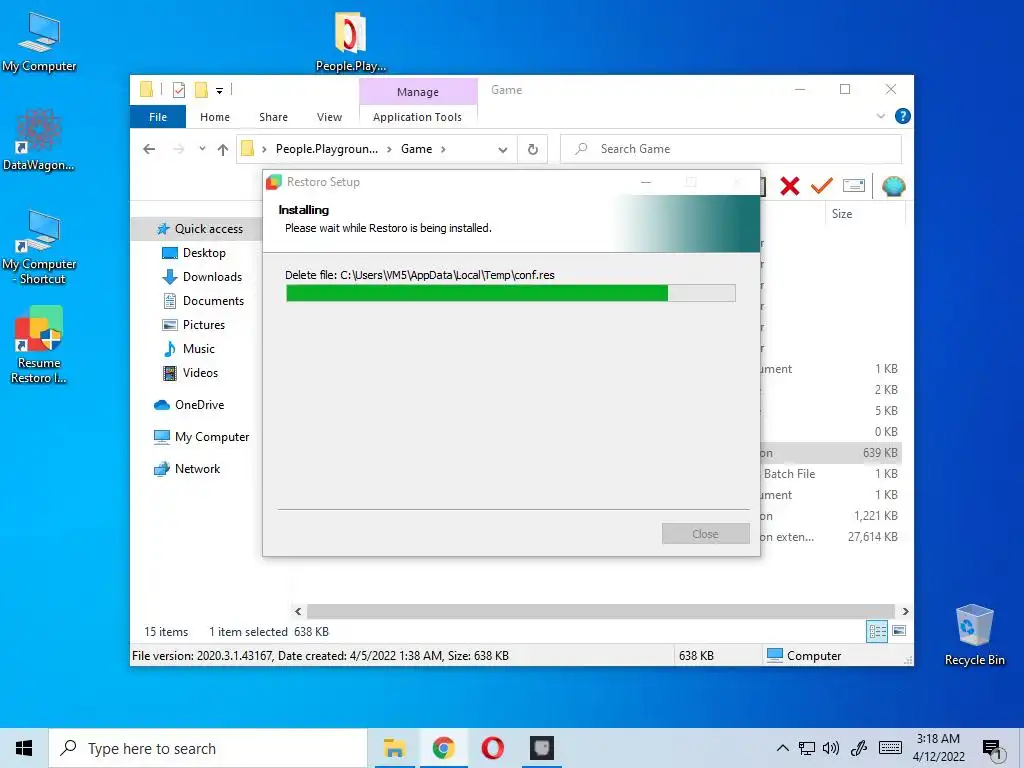Select Music in navigation pane

coord(188,349)
